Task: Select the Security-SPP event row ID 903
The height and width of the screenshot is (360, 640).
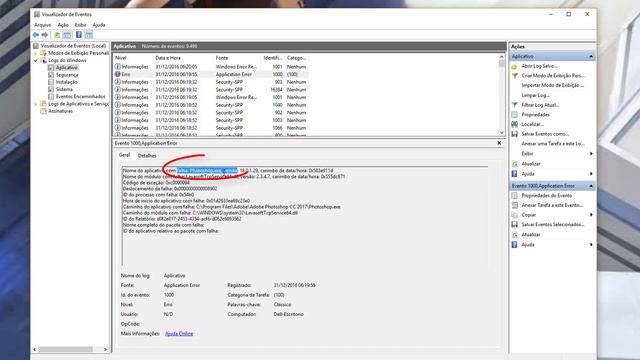Action: (210, 82)
